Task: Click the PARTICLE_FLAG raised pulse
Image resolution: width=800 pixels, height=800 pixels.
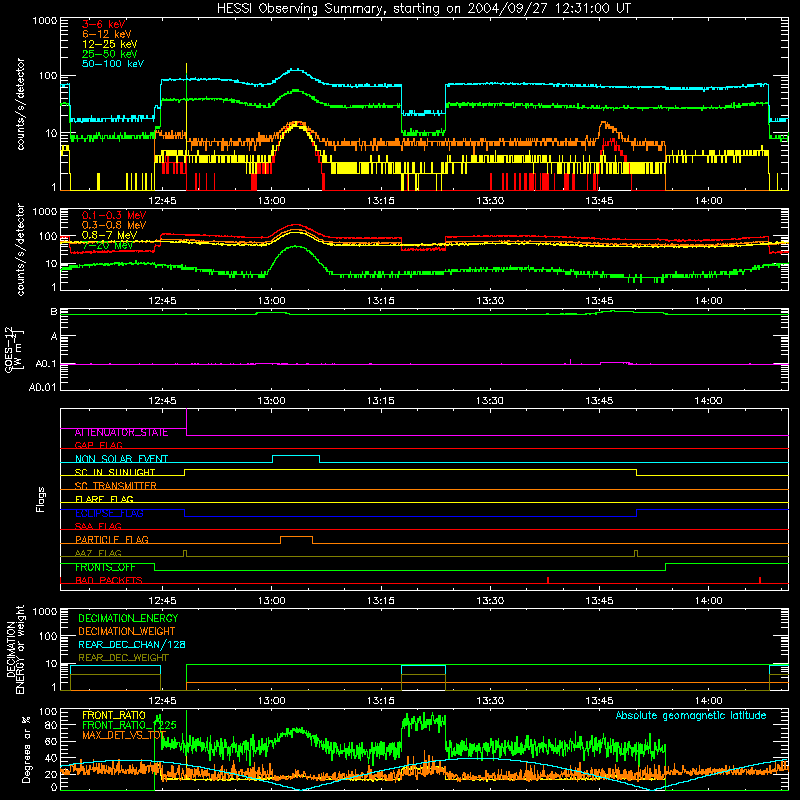Action: coord(296,540)
